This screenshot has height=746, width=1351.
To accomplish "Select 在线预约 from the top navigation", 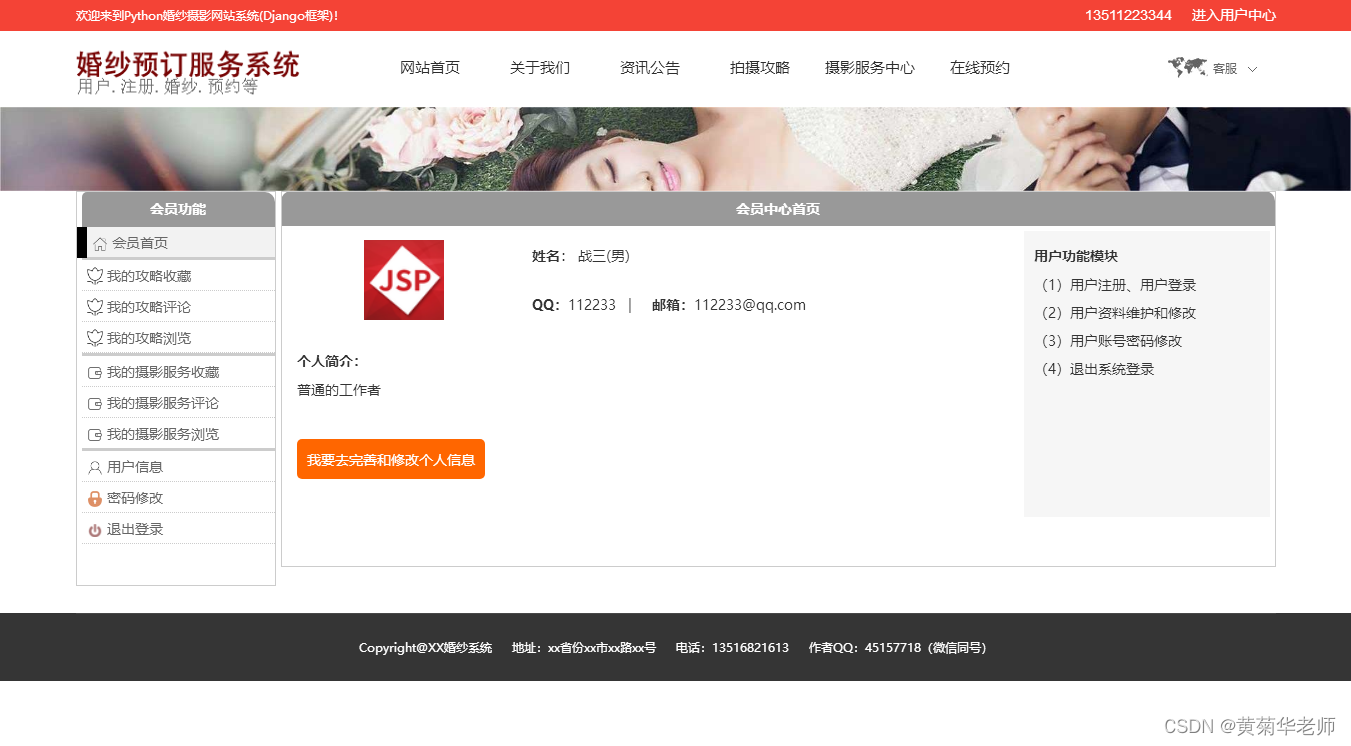I will pyautogui.click(x=979, y=67).
